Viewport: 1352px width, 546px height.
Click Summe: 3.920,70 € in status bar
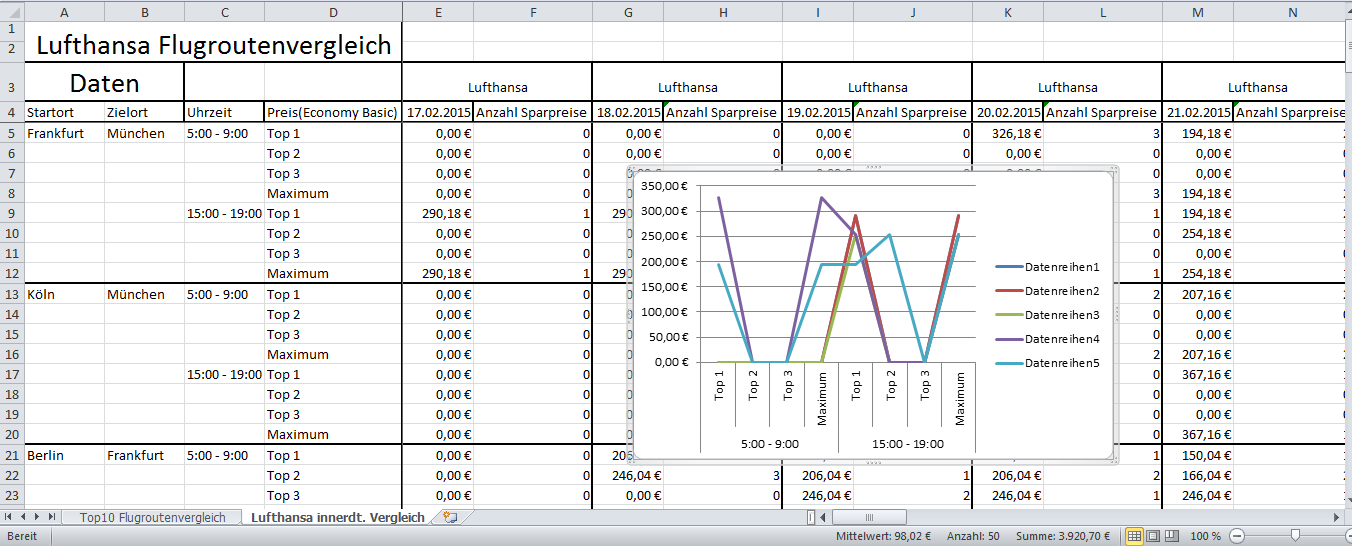pyautogui.click(x=1064, y=536)
